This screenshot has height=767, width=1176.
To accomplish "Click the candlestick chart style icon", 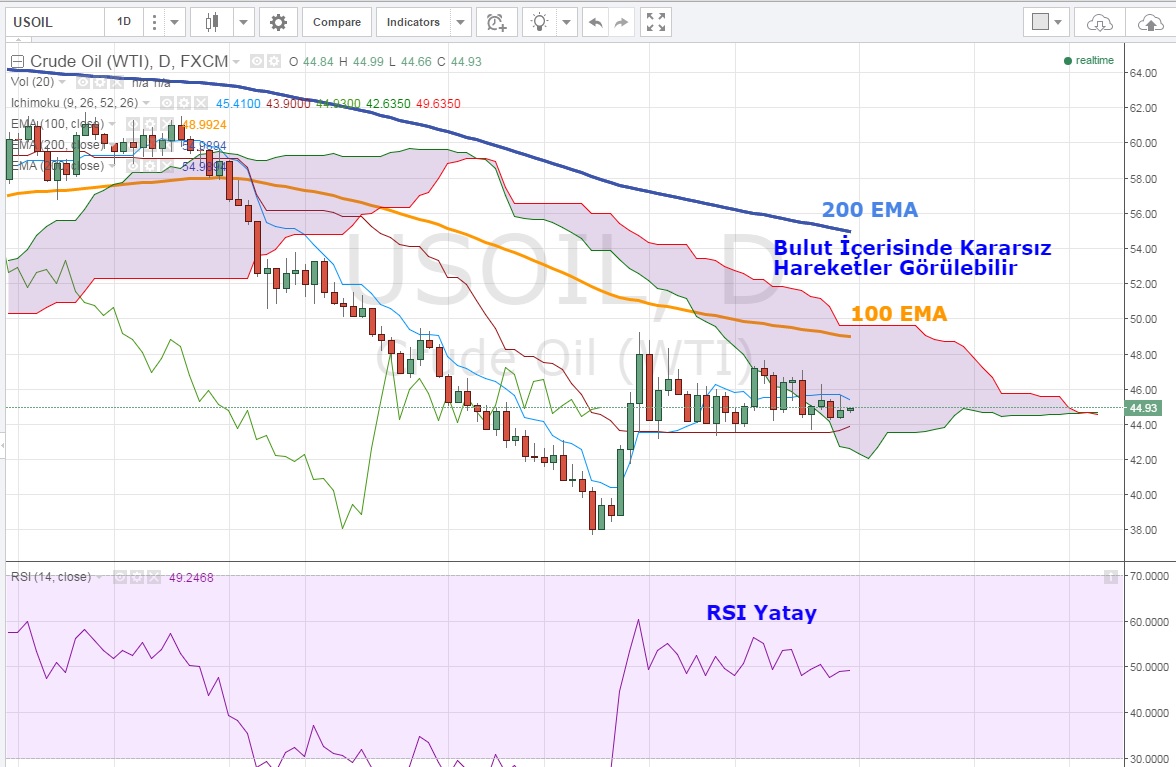I will 211,21.
